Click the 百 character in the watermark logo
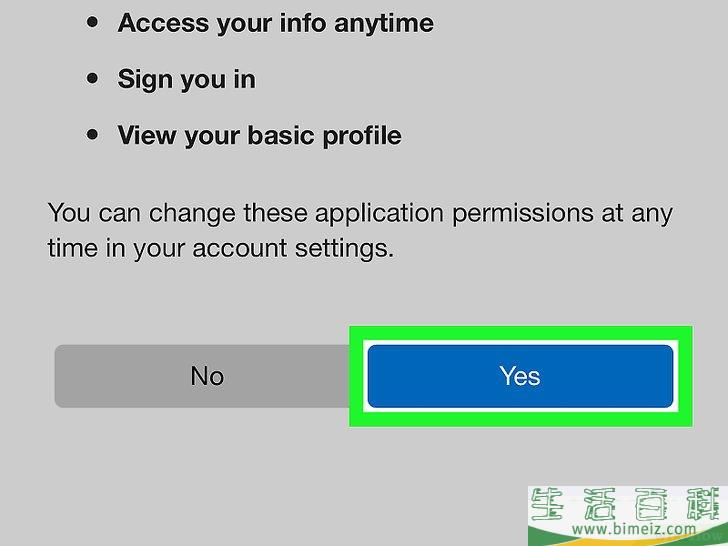This screenshot has height=546, width=728. (x=651, y=504)
